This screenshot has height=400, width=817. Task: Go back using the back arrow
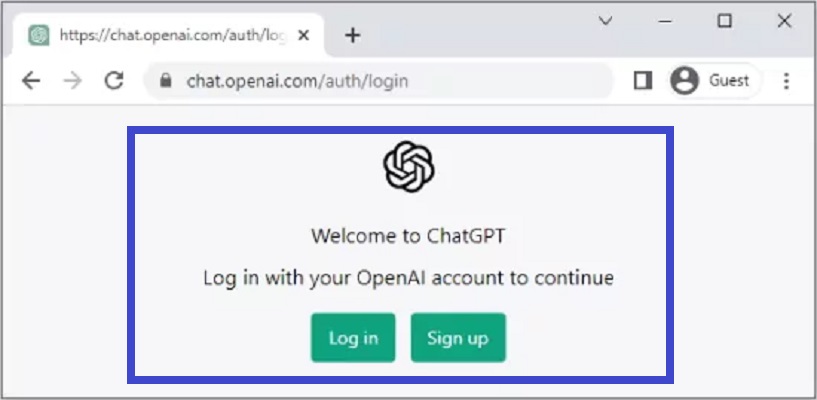(31, 81)
